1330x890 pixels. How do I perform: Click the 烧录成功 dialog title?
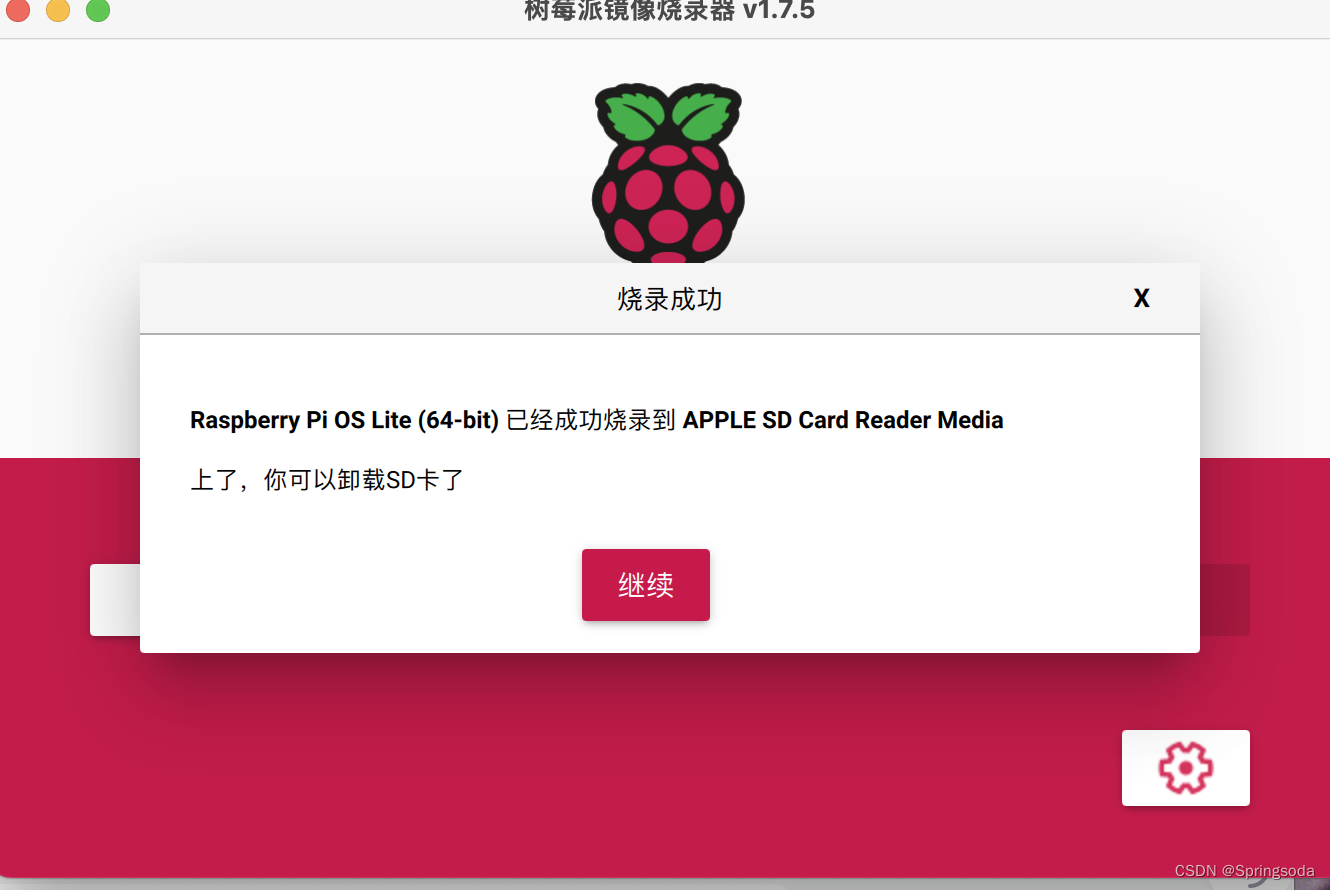(669, 299)
